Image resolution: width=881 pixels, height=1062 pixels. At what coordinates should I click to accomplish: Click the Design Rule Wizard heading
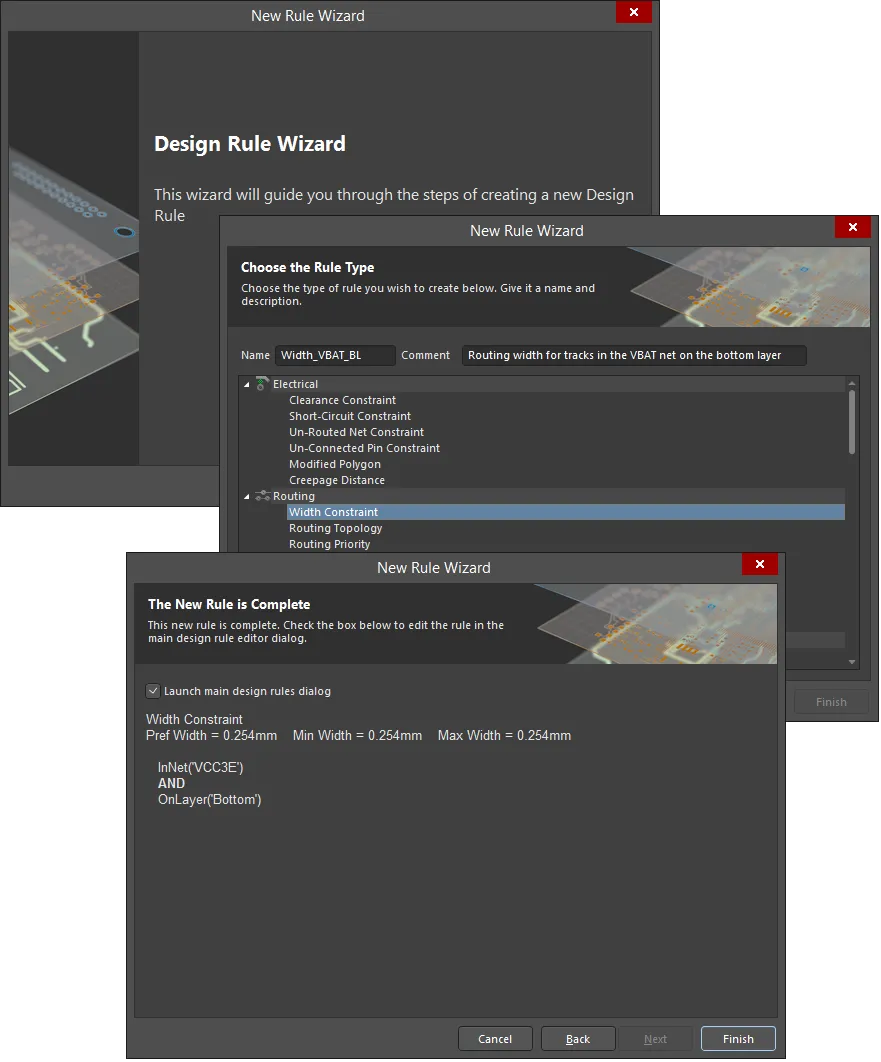[x=250, y=144]
